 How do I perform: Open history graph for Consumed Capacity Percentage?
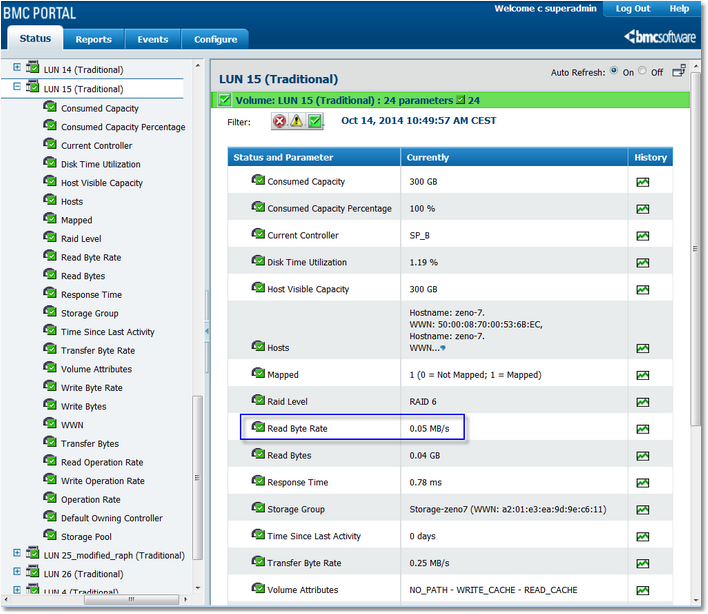pos(642,209)
